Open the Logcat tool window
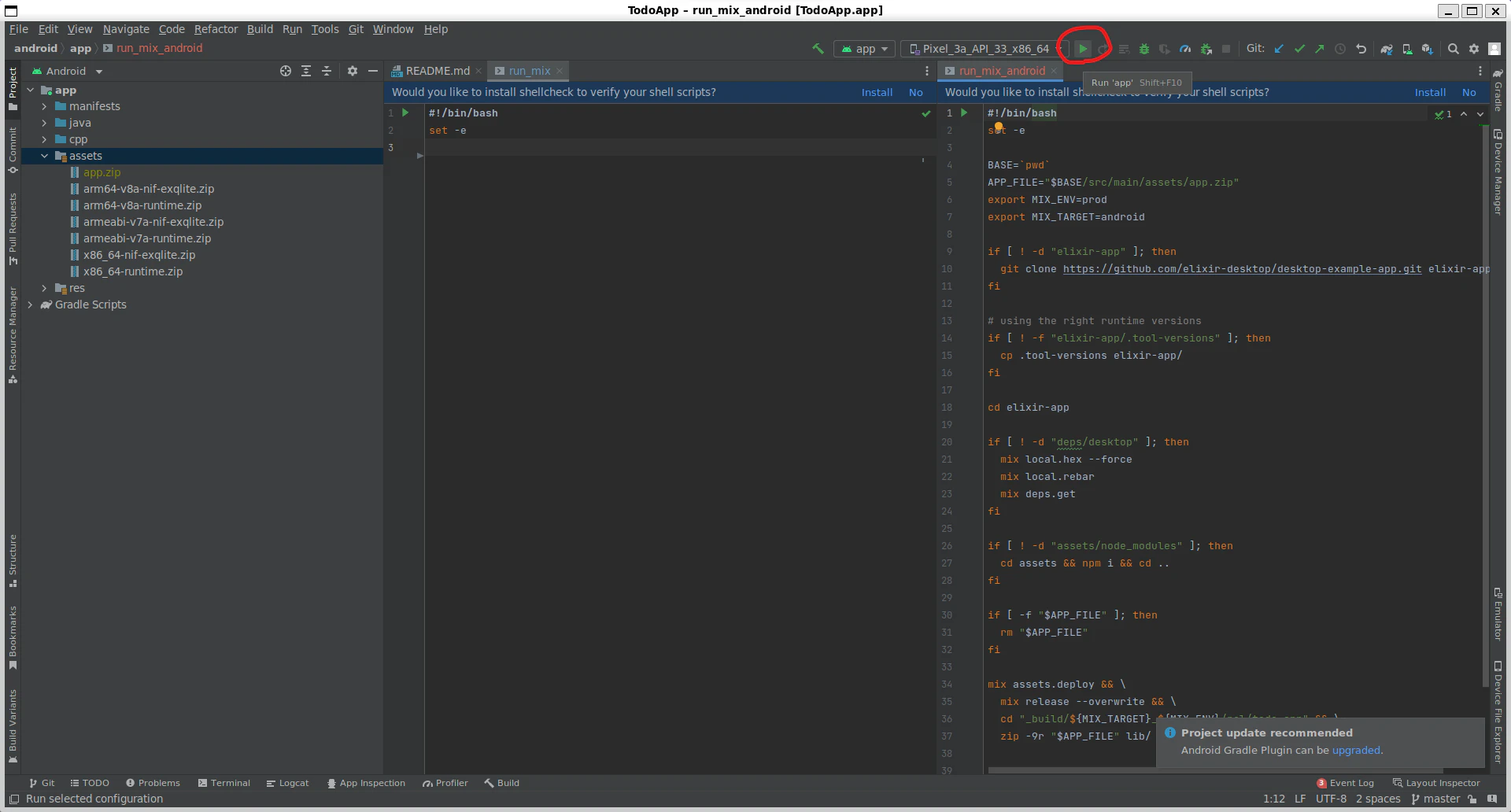Image resolution: width=1511 pixels, height=812 pixels. pyautogui.click(x=287, y=783)
